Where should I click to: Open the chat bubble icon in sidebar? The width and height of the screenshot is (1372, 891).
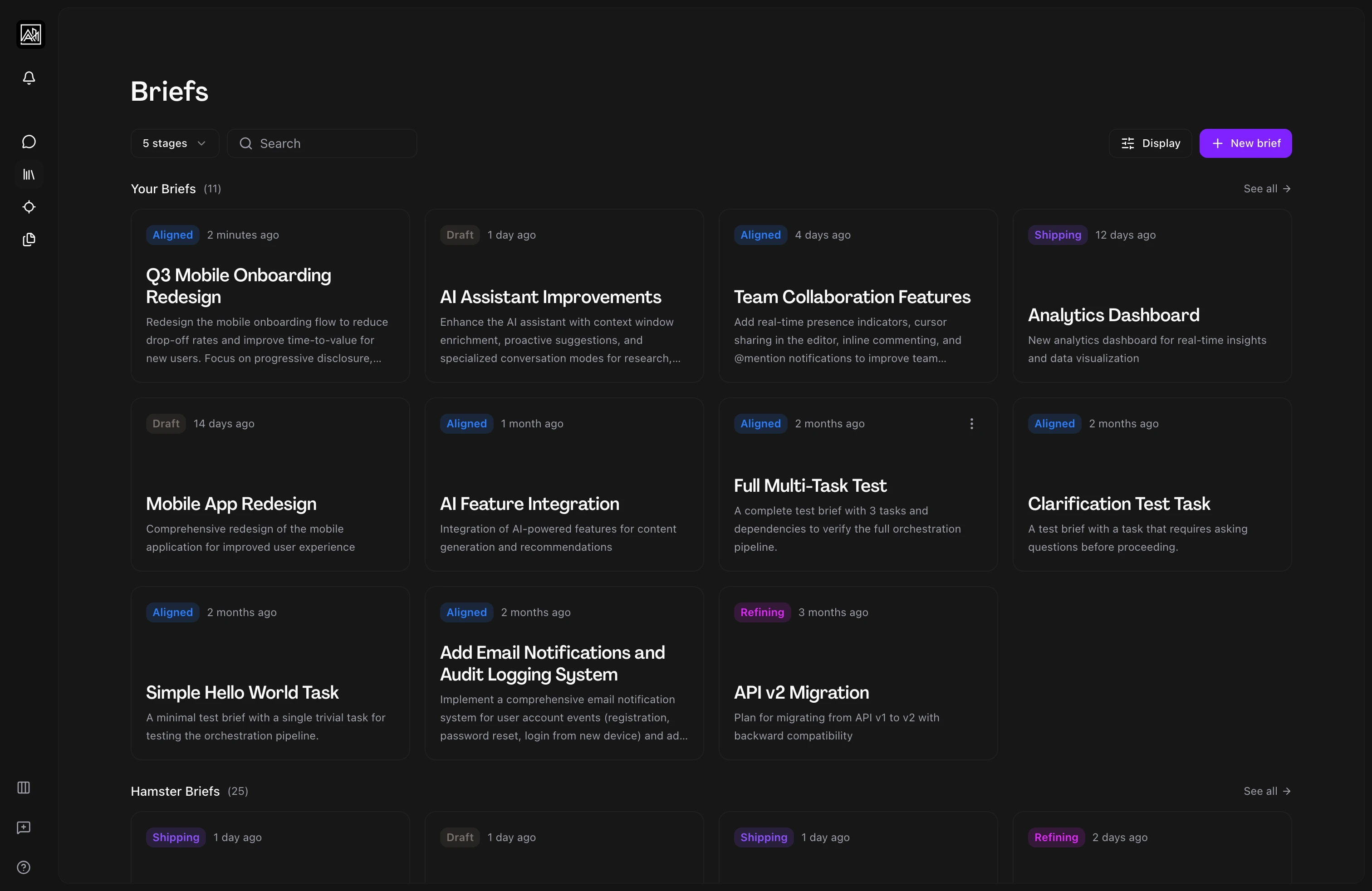[29, 142]
